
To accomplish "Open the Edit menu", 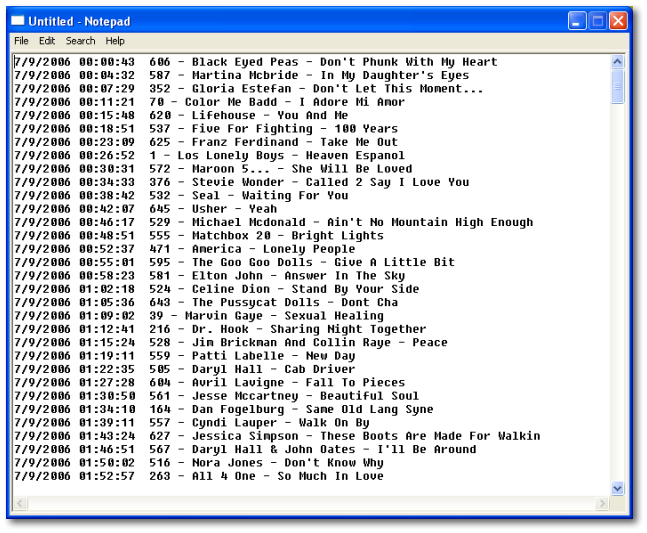I will (47, 41).
